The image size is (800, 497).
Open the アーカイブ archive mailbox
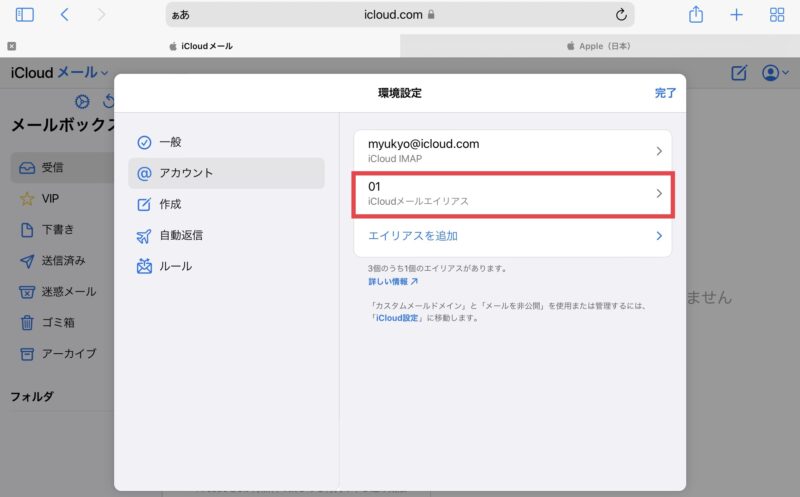62,354
